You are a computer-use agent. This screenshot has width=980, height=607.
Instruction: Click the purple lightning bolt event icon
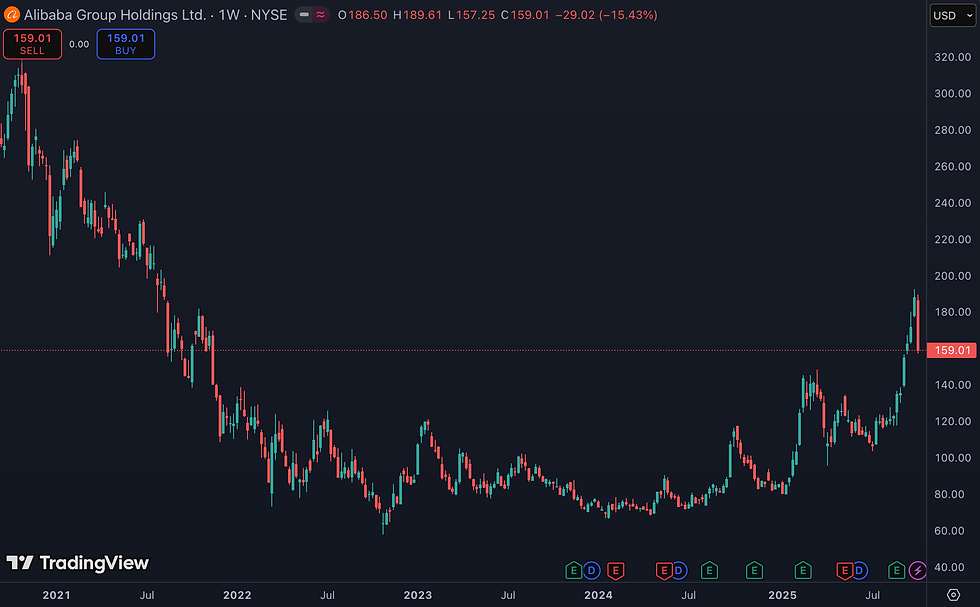[917, 570]
